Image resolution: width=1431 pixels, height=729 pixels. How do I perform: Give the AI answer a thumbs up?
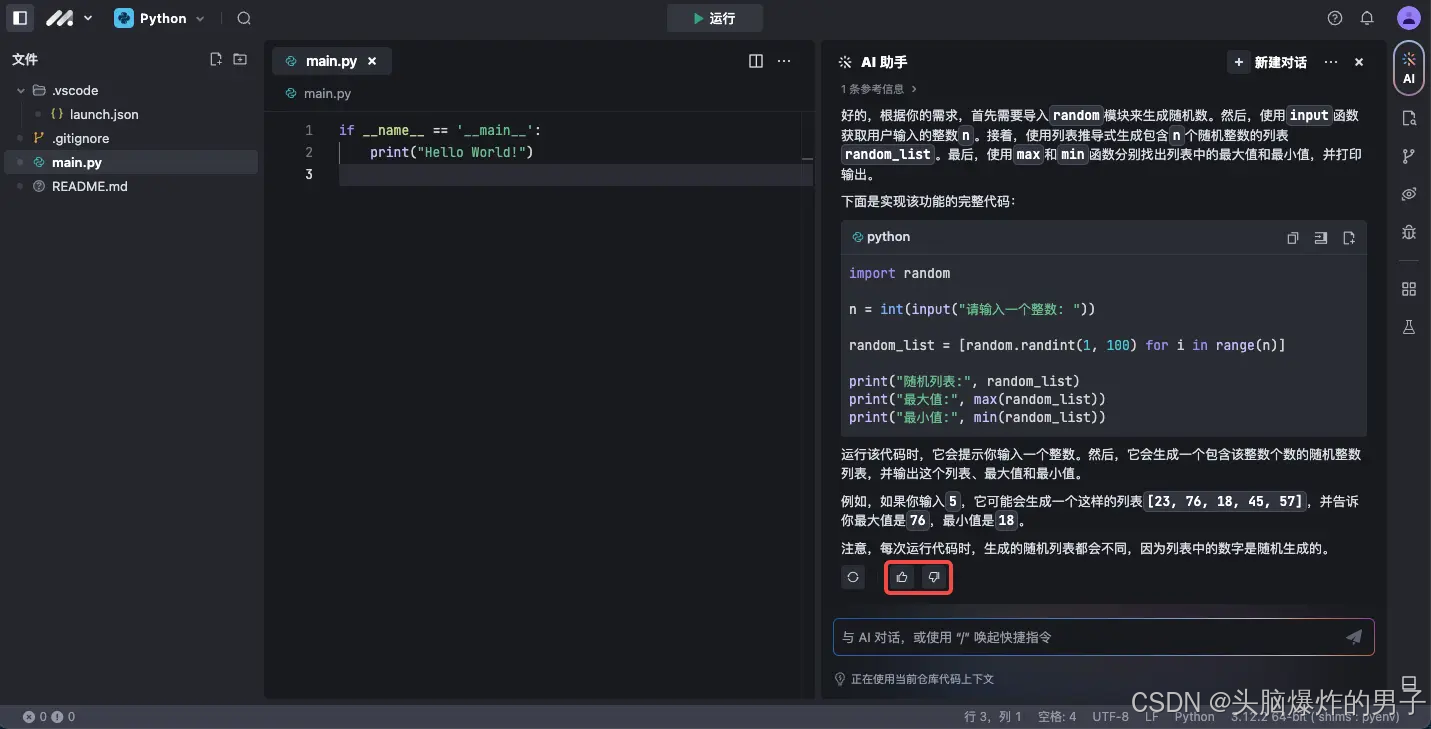pyautogui.click(x=901, y=577)
